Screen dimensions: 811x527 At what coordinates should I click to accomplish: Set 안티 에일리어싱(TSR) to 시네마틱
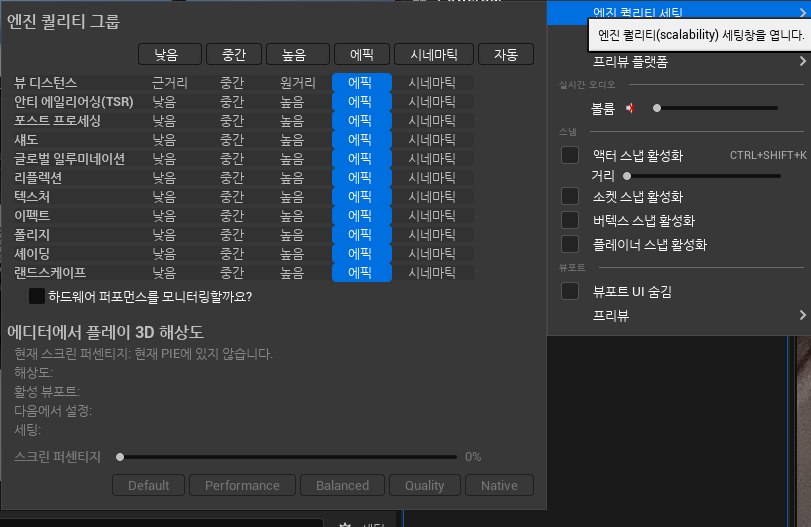tap(432, 102)
